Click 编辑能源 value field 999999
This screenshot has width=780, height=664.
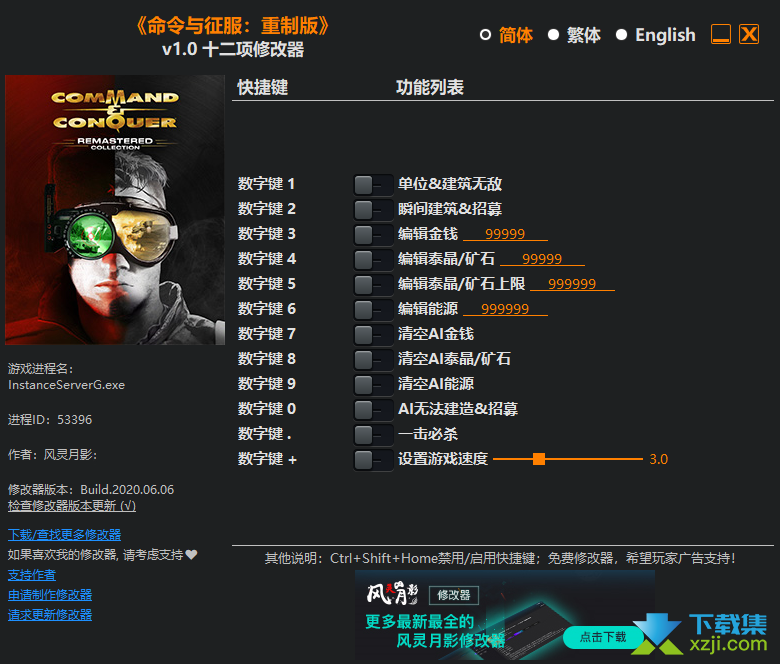(x=505, y=309)
